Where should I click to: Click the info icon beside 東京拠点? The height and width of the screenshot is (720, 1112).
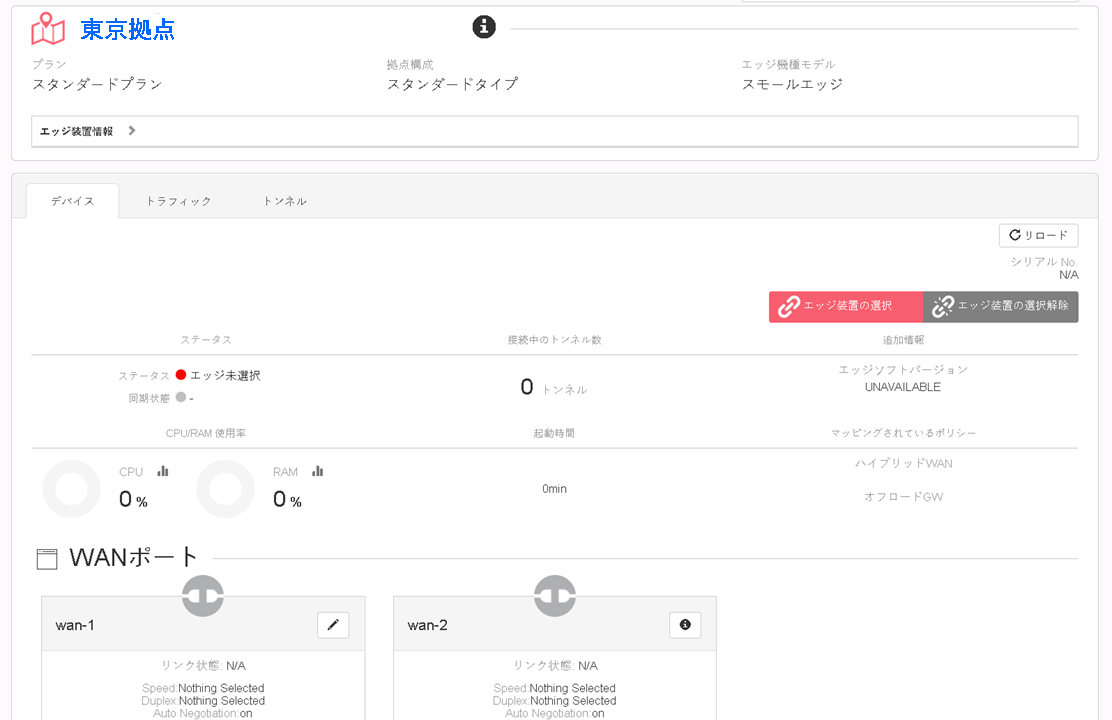(484, 27)
